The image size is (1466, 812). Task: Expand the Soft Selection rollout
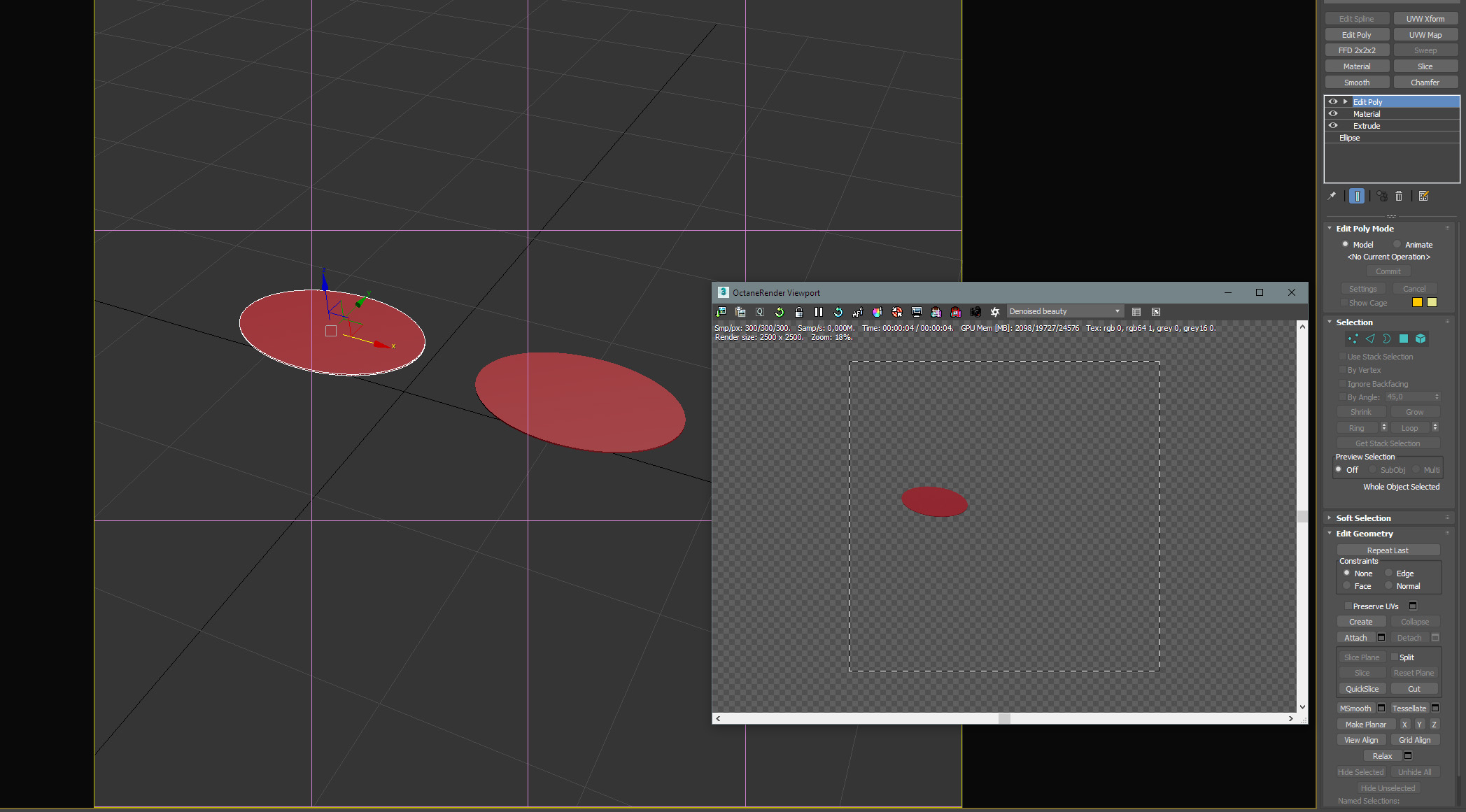1362,518
